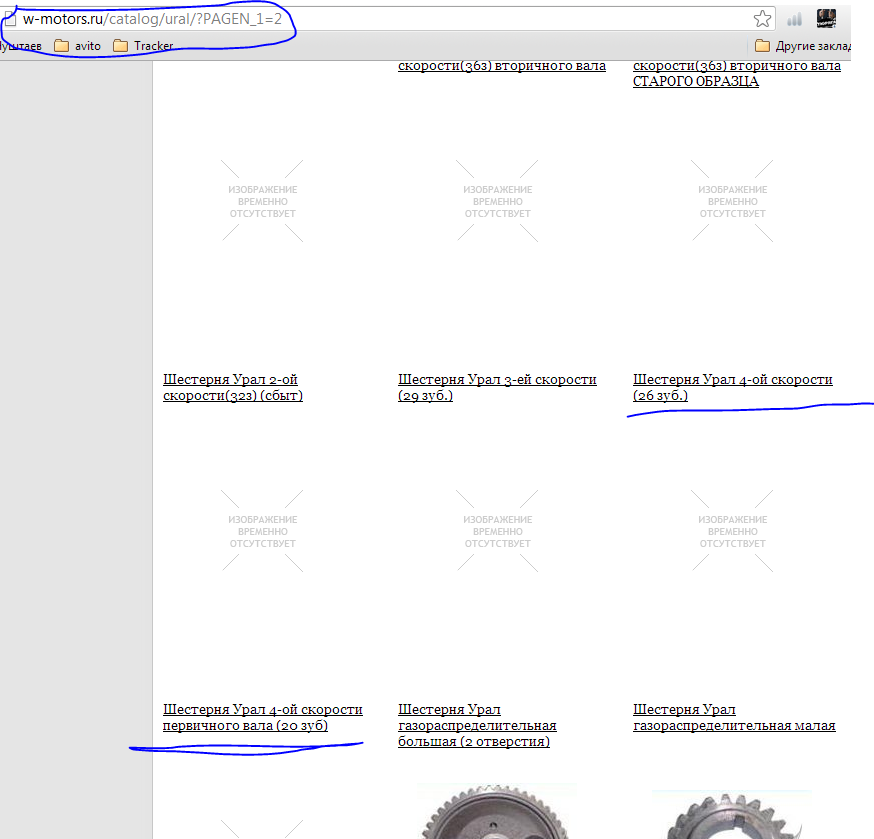Open link Шестерня Урал газораспределительная большая (2 отверстия)
The height and width of the screenshot is (839, 874).
click(x=477, y=725)
